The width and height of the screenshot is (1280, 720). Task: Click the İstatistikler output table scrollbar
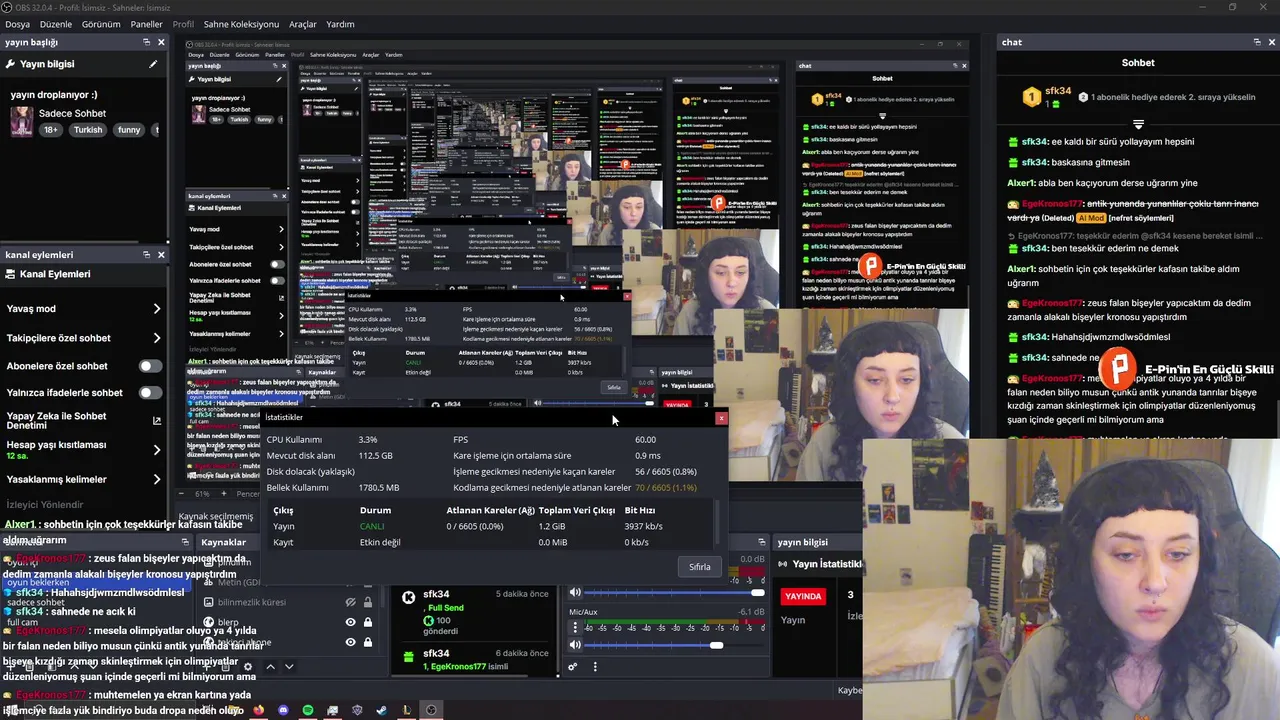[717, 522]
